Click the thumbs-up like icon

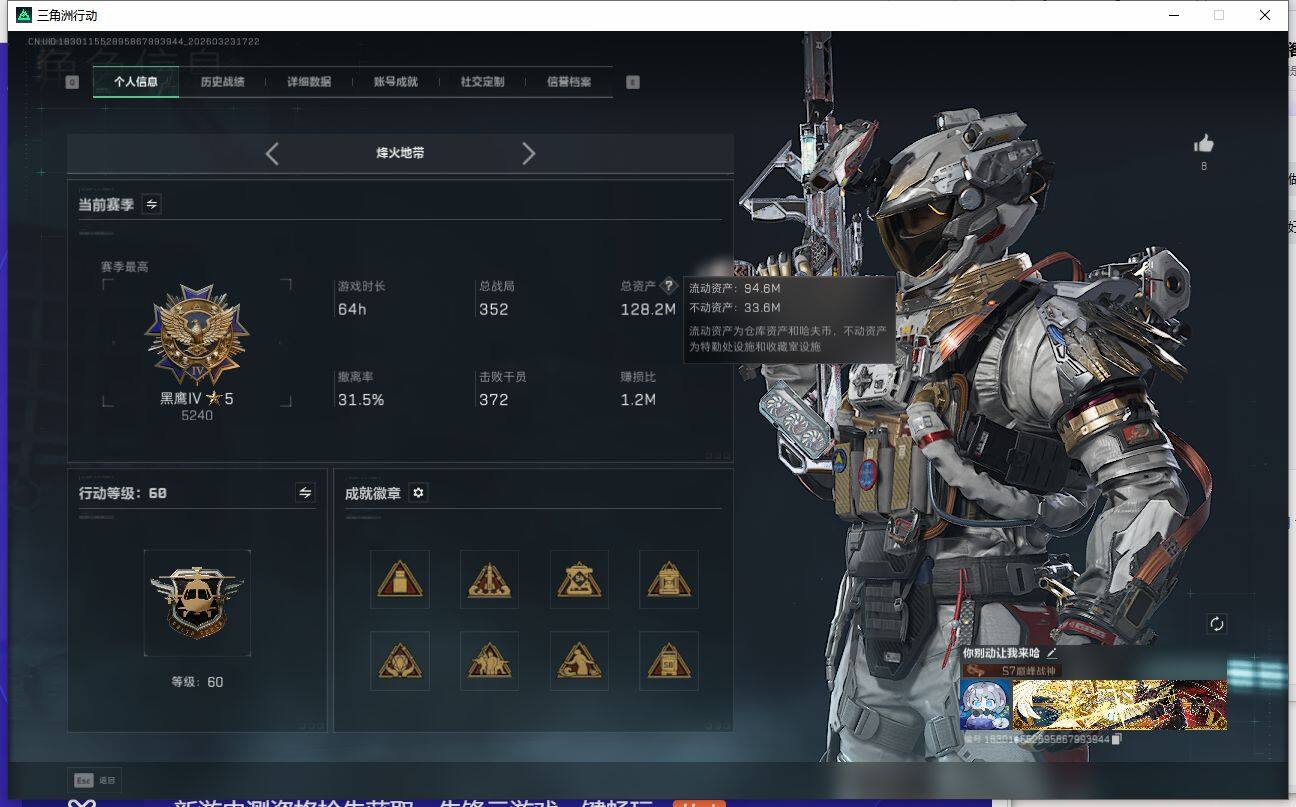pyautogui.click(x=1204, y=144)
